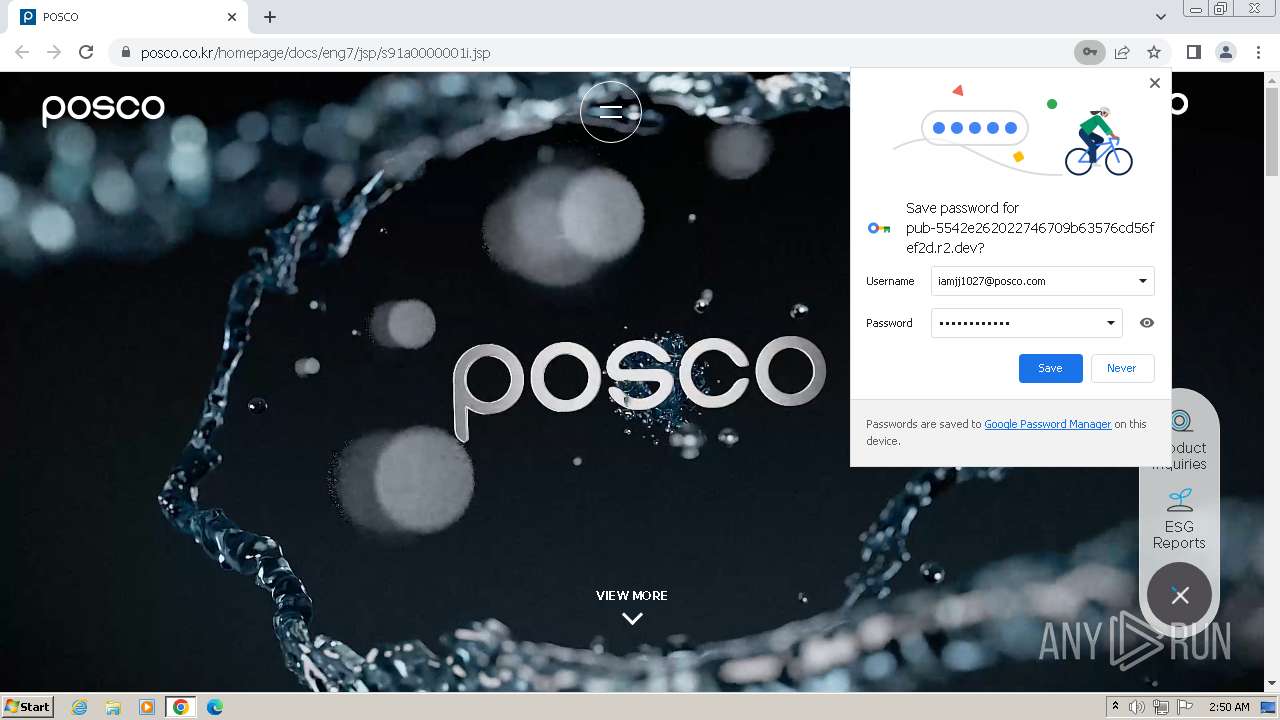1280x720 pixels.
Task: Click the taskbar clock 2:50 AM
Action: click(x=1229, y=707)
